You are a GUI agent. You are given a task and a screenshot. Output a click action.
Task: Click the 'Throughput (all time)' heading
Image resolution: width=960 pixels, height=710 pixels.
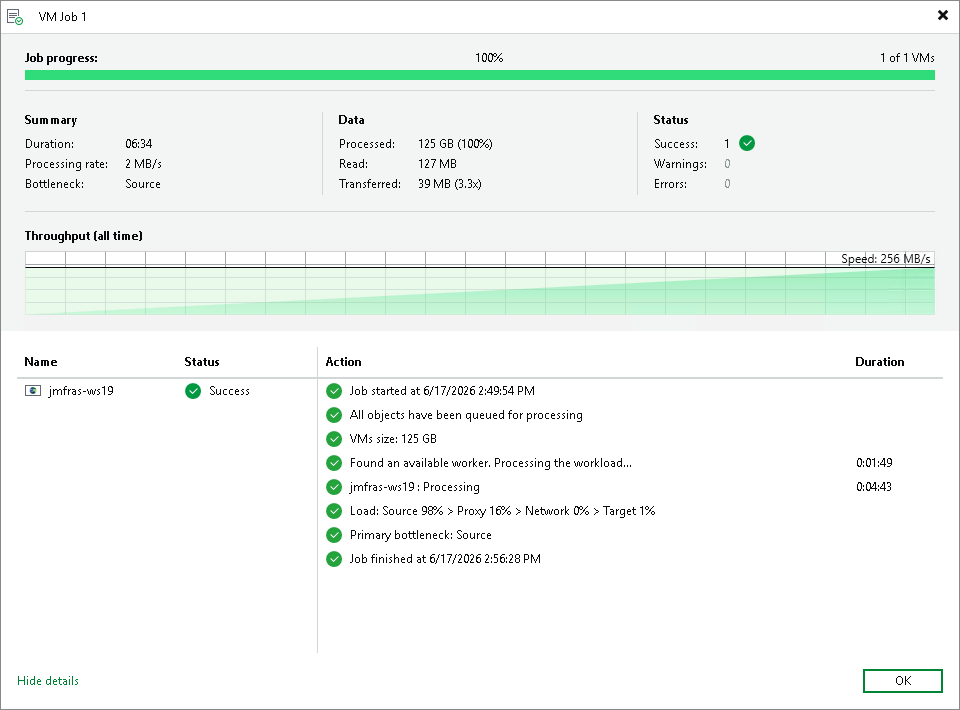click(x=83, y=236)
